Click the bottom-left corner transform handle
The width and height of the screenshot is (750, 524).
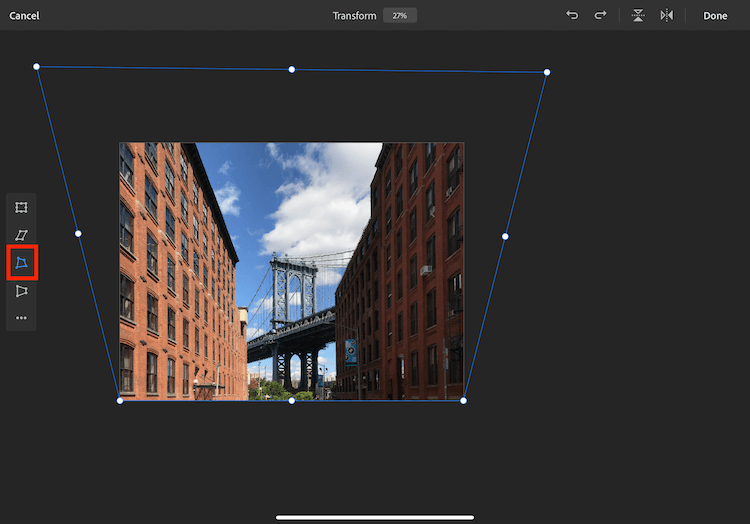120,401
